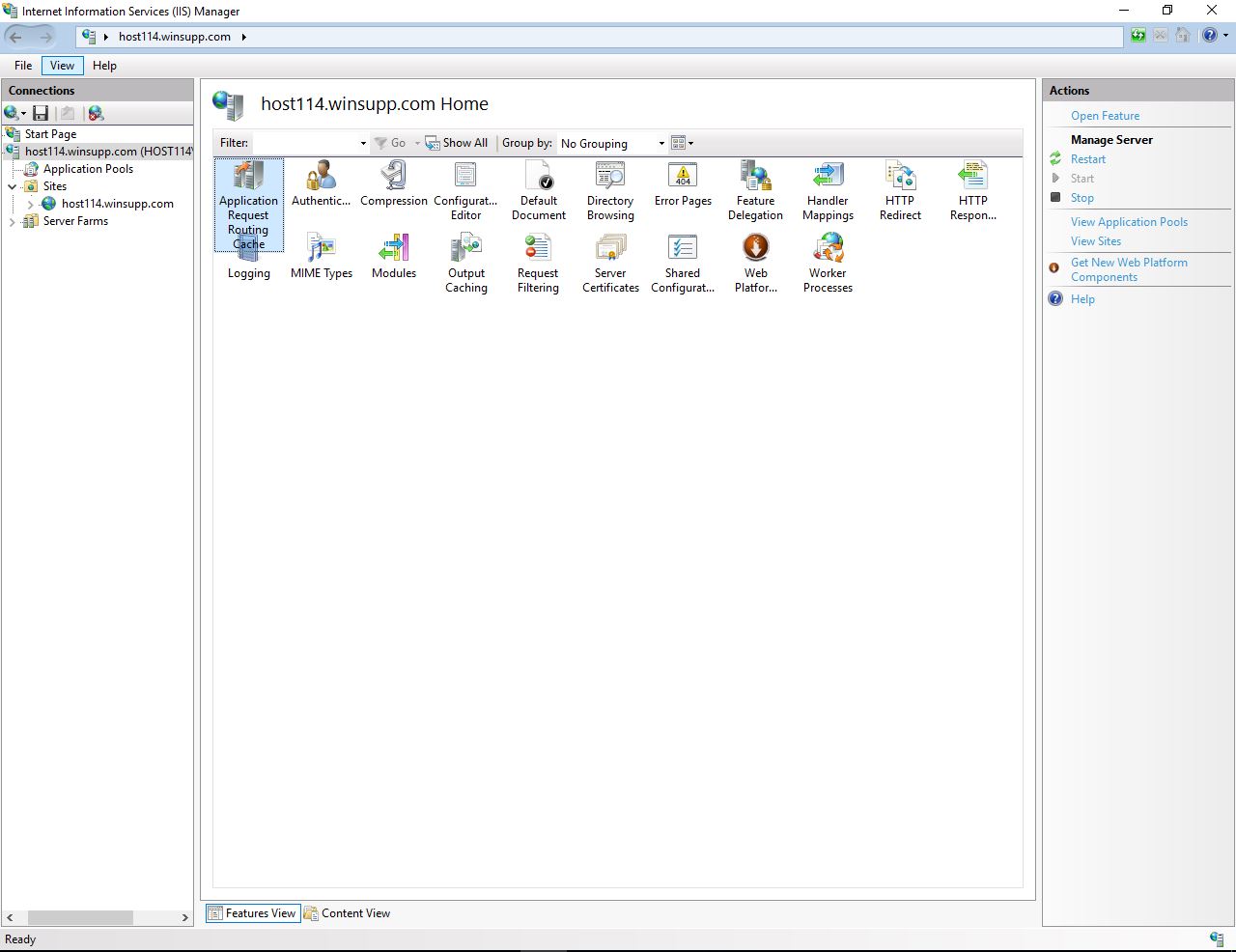Screen dimensions: 1236x952
Task: Open the Modules feature
Action: (394, 257)
